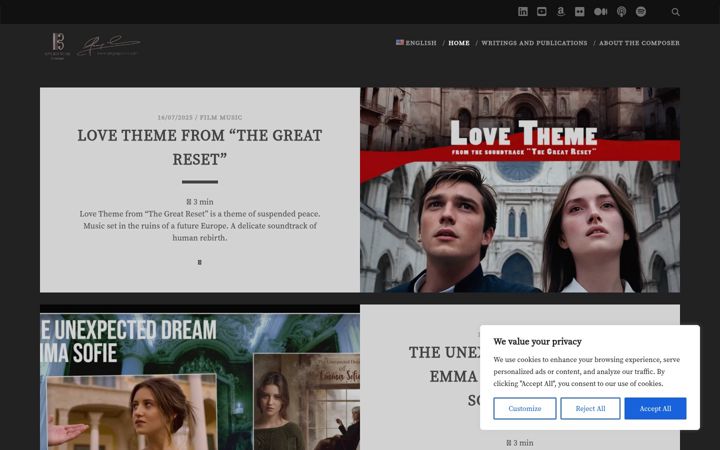
Task: Open the YouTube channel icon
Action: (x=542, y=12)
